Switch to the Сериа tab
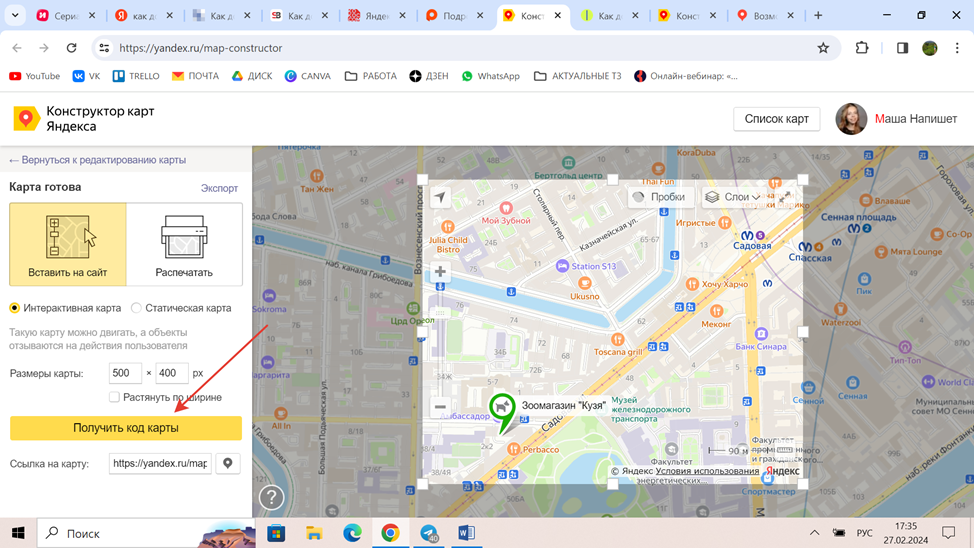The width and height of the screenshot is (974, 548). pos(66,16)
